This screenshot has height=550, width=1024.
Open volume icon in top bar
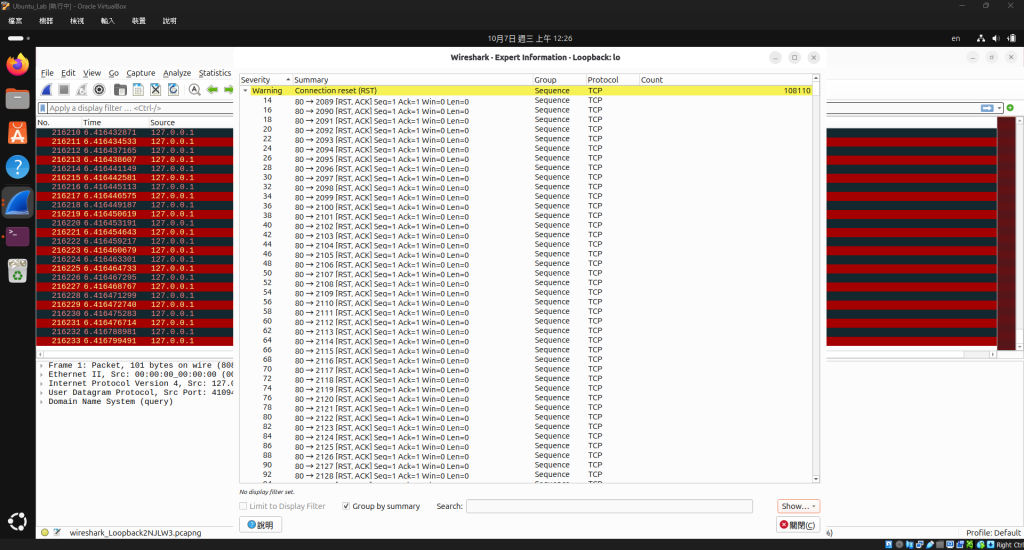995,39
